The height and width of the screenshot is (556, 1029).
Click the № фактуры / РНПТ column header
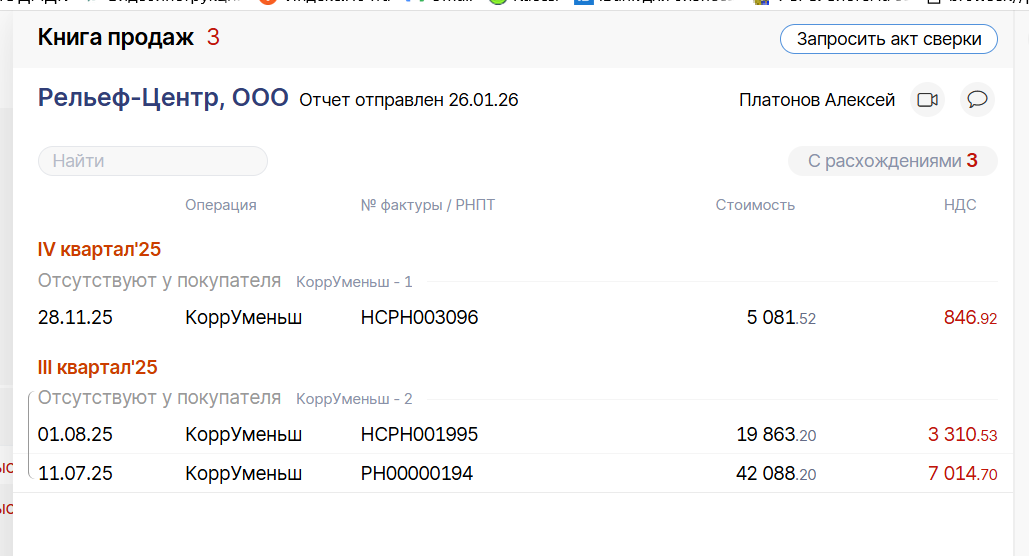(x=427, y=205)
